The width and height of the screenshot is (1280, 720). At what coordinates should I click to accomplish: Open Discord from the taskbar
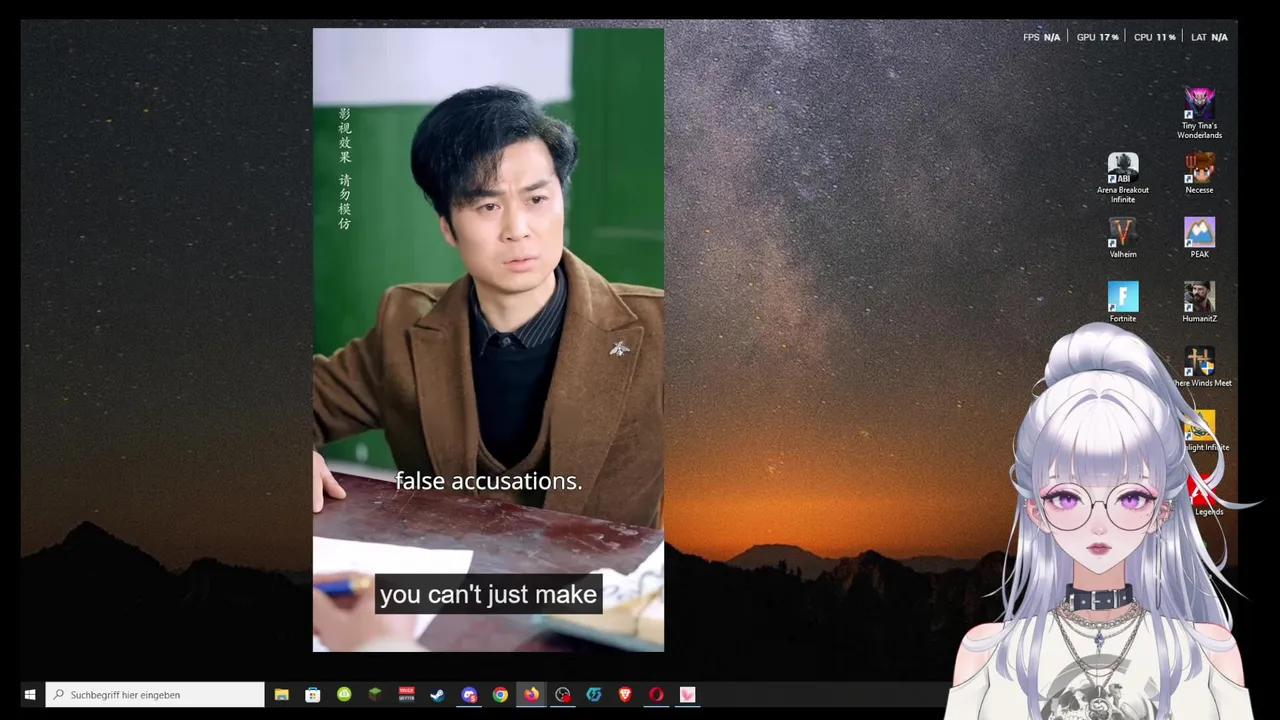click(x=469, y=695)
